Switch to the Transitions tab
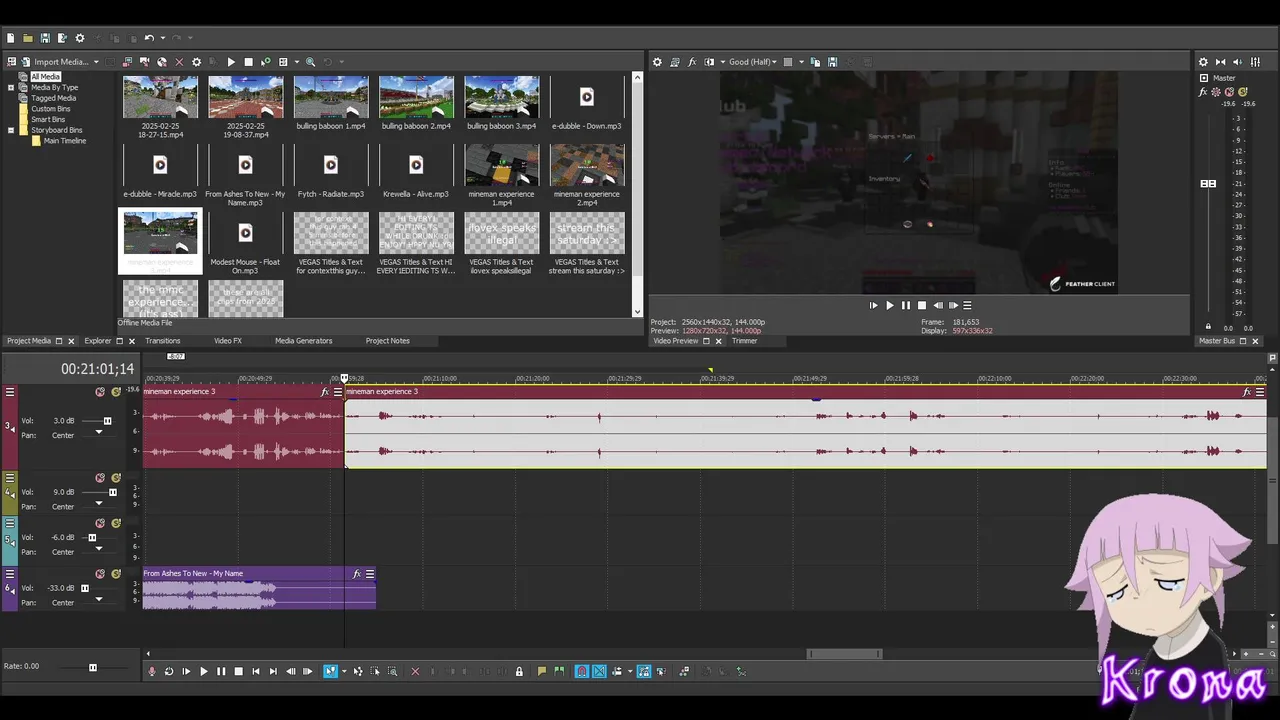This screenshot has height=720, width=1280. coord(163,341)
